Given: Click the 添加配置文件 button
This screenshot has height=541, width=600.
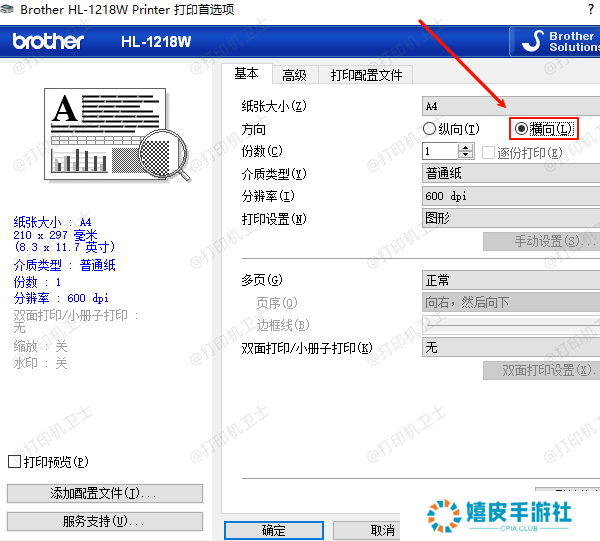Looking at the screenshot, I should (104, 494).
